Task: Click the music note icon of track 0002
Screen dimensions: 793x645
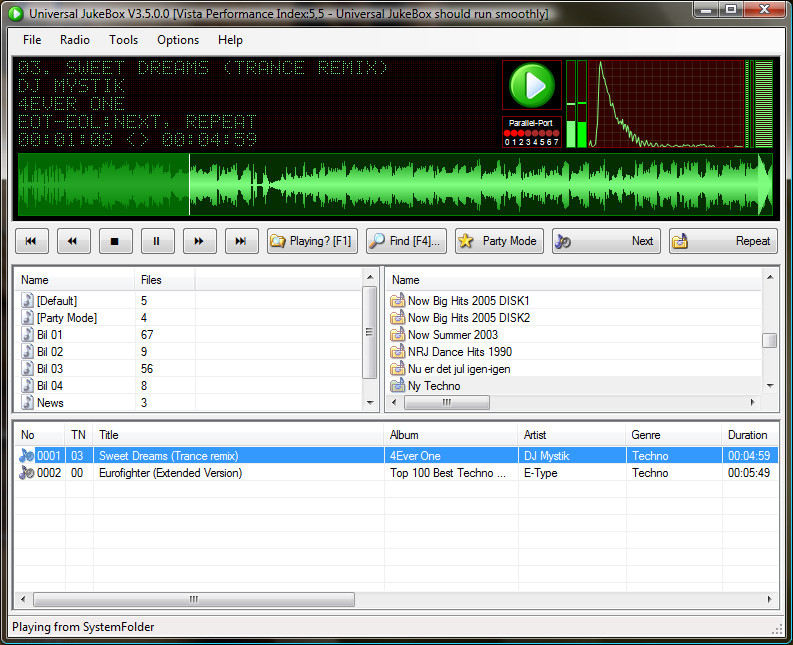Action: (27, 473)
